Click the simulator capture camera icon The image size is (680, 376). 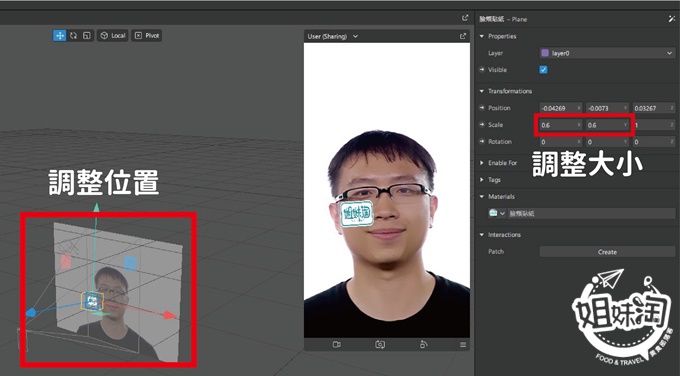coord(380,344)
